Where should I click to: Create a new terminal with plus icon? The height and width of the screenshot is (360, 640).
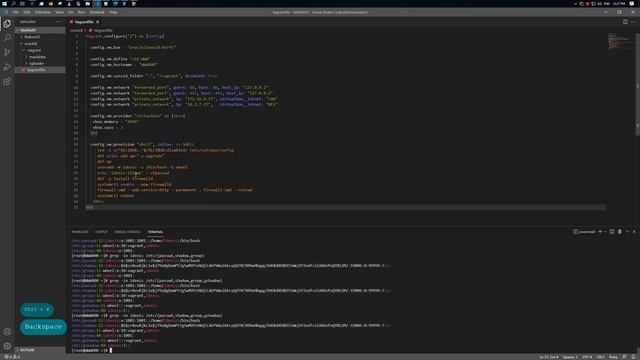click(x=600, y=232)
